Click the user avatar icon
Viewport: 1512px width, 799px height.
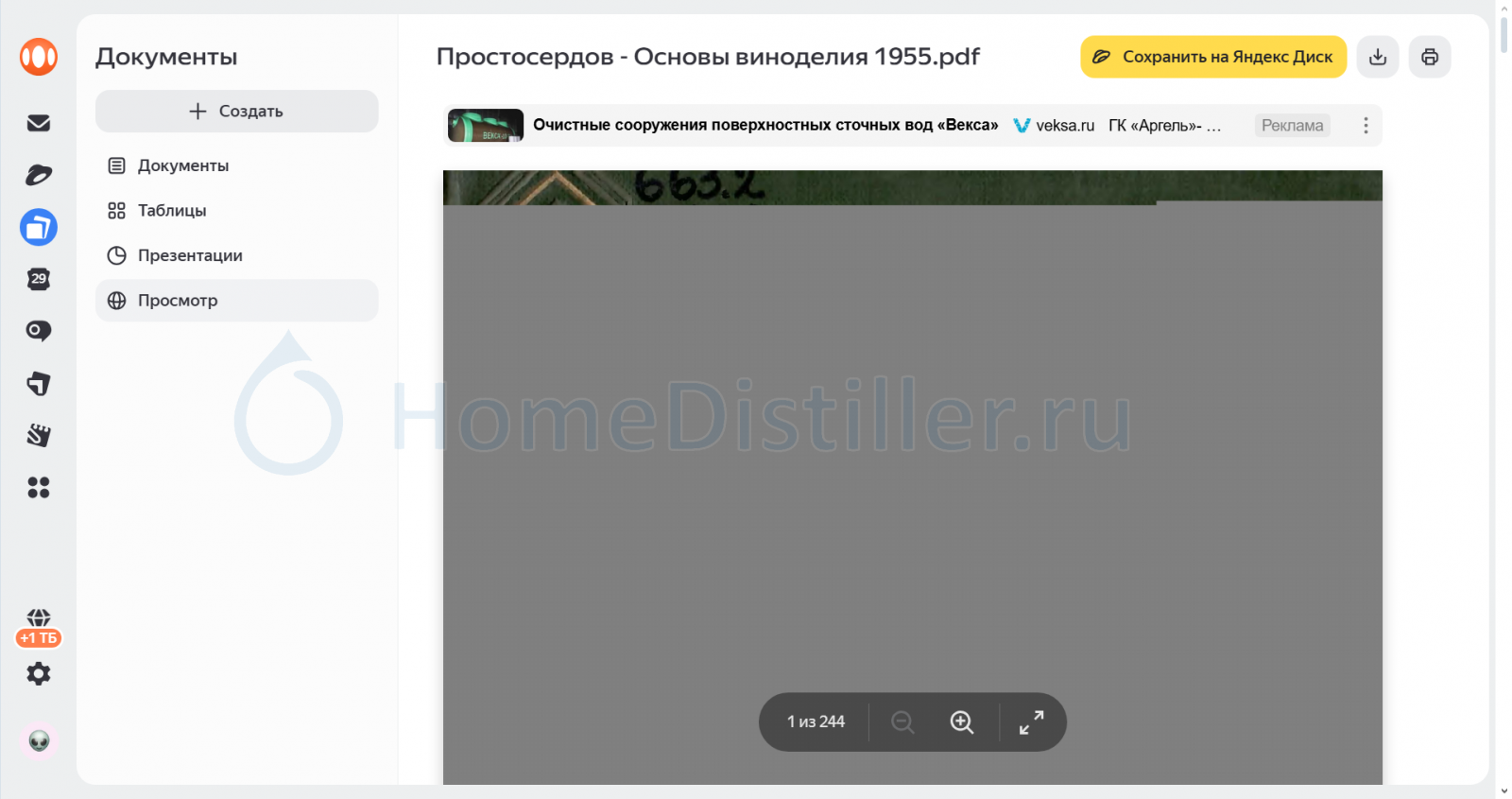coord(39,741)
